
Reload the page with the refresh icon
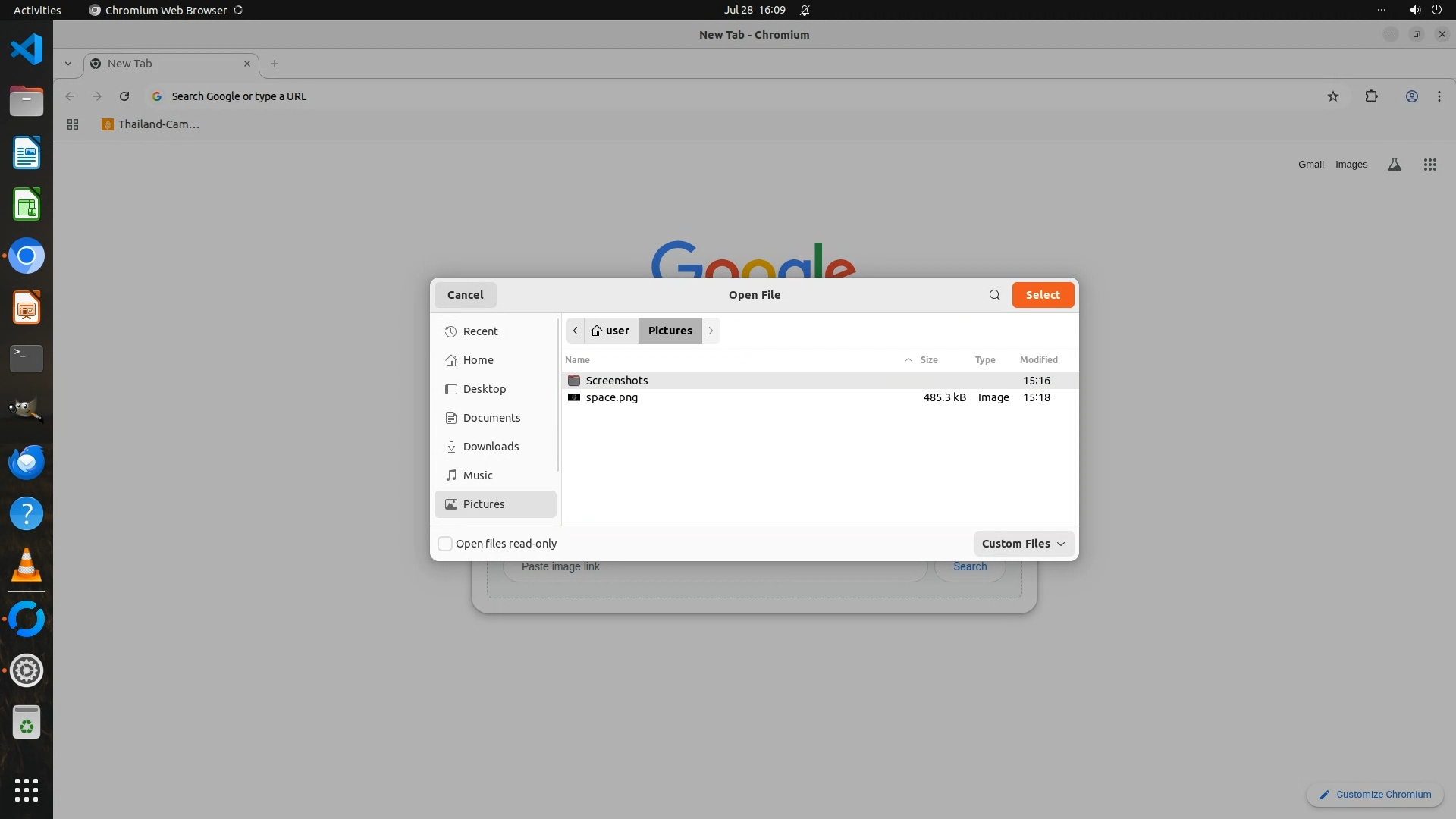tap(124, 96)
